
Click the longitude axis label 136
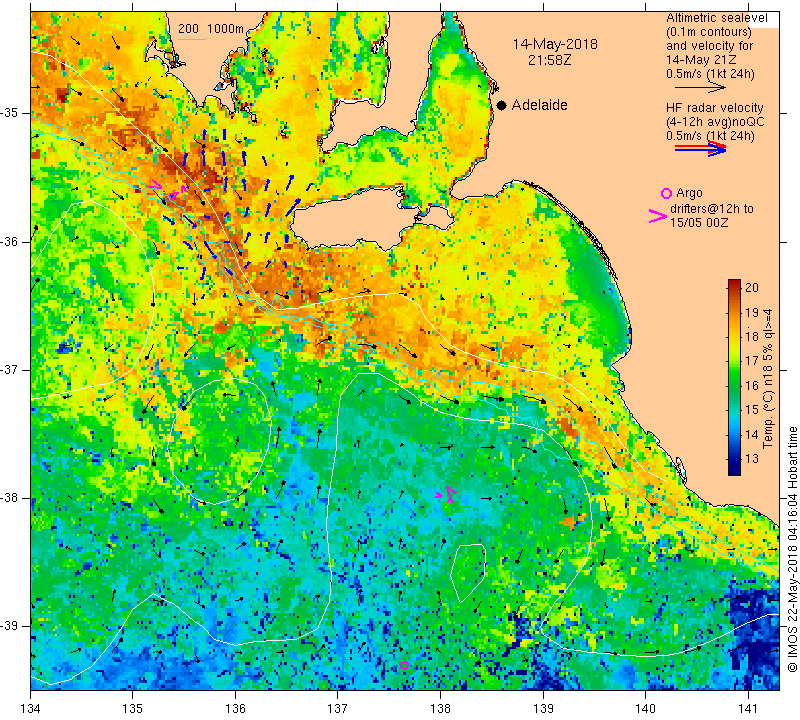[x=235, y=709]
